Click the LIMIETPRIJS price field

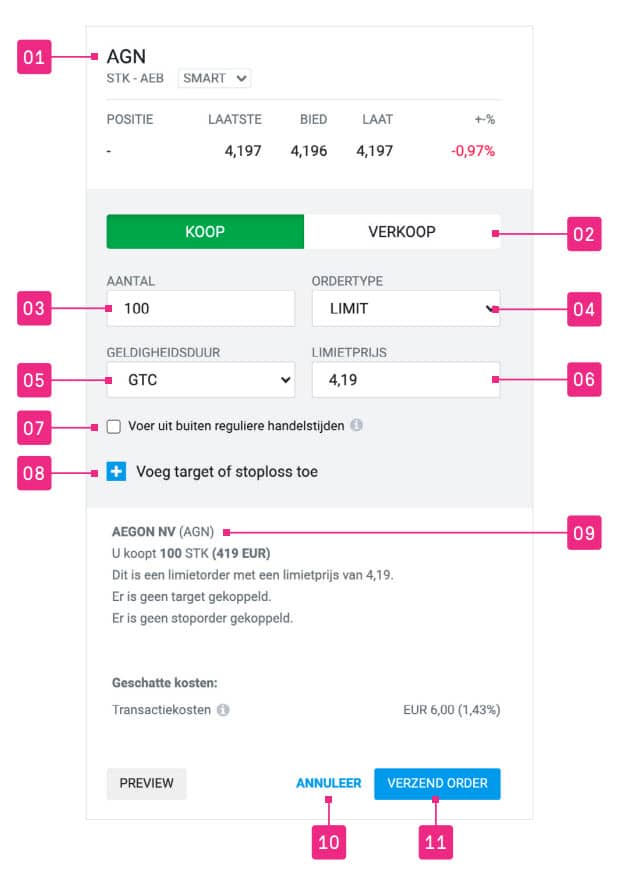pos(406,380)
